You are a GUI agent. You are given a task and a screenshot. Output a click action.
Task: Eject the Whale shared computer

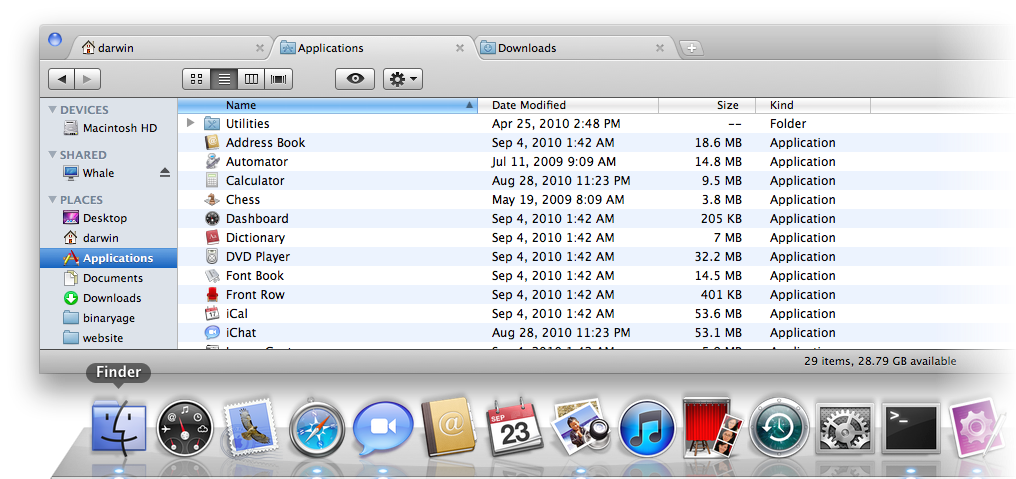(165, 172)
